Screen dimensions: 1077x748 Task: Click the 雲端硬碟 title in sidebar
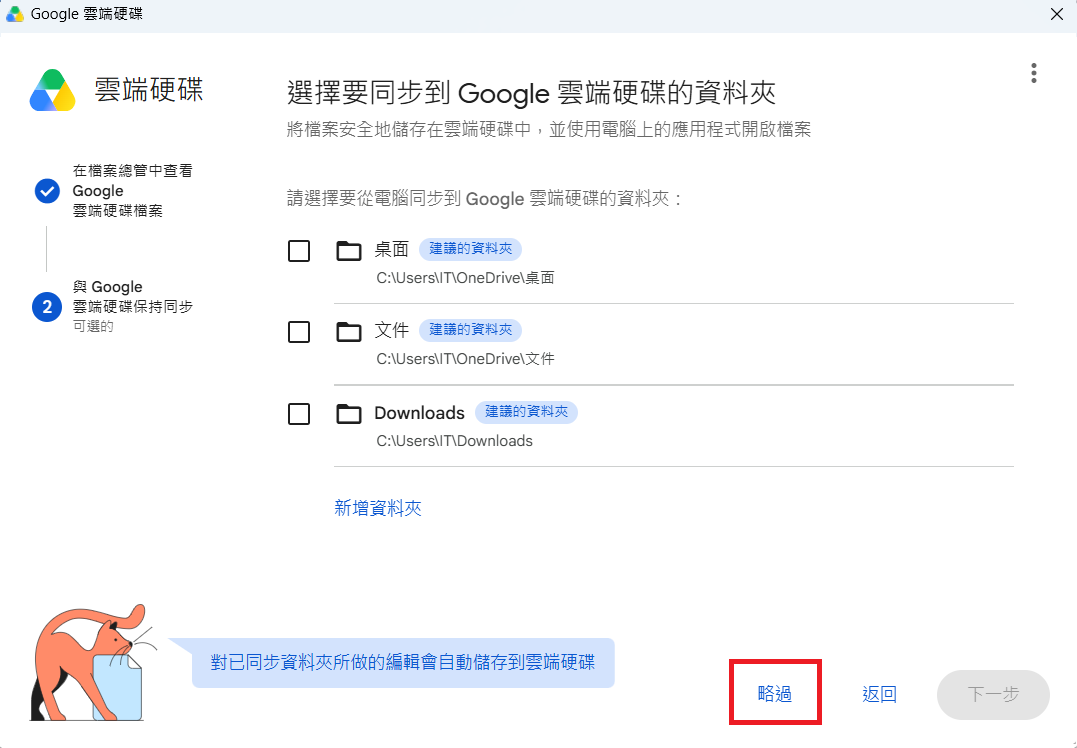(149, 90)
